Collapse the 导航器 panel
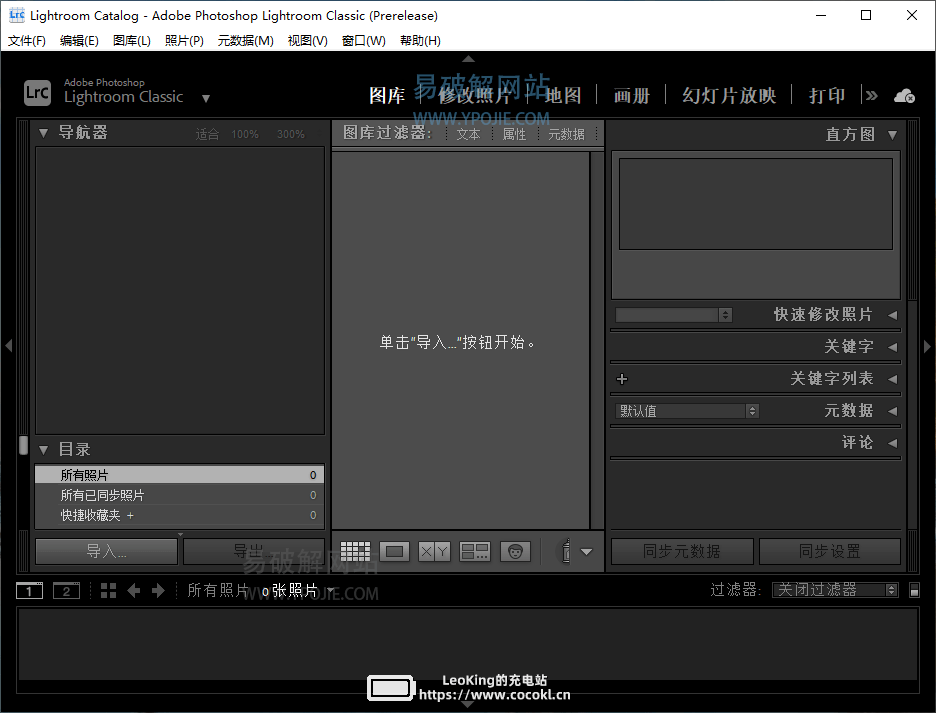This screenshot has height=713, width=936. tap(43, 133)
